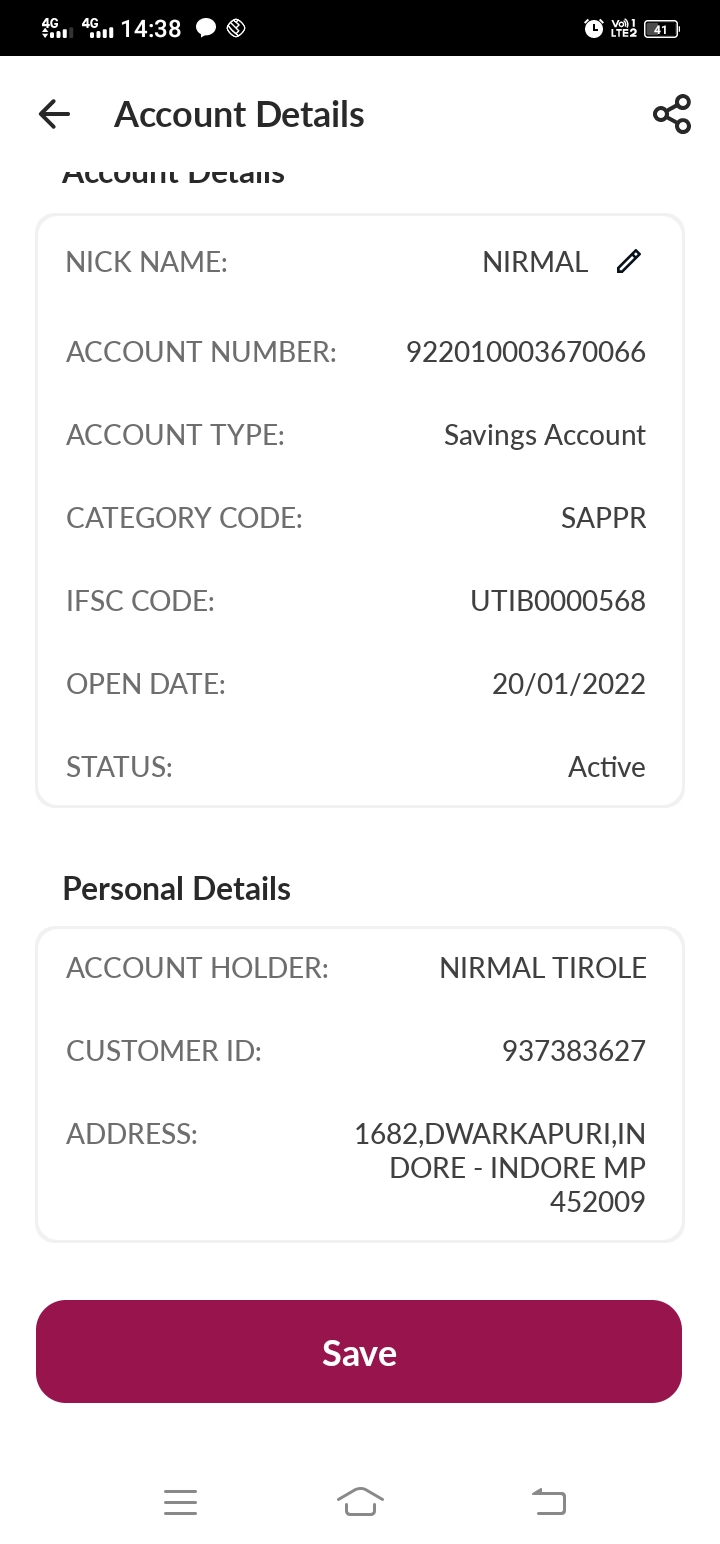
Task: Tap the Account Details page title
Action: pyautogui.click(x=239, y=115)
